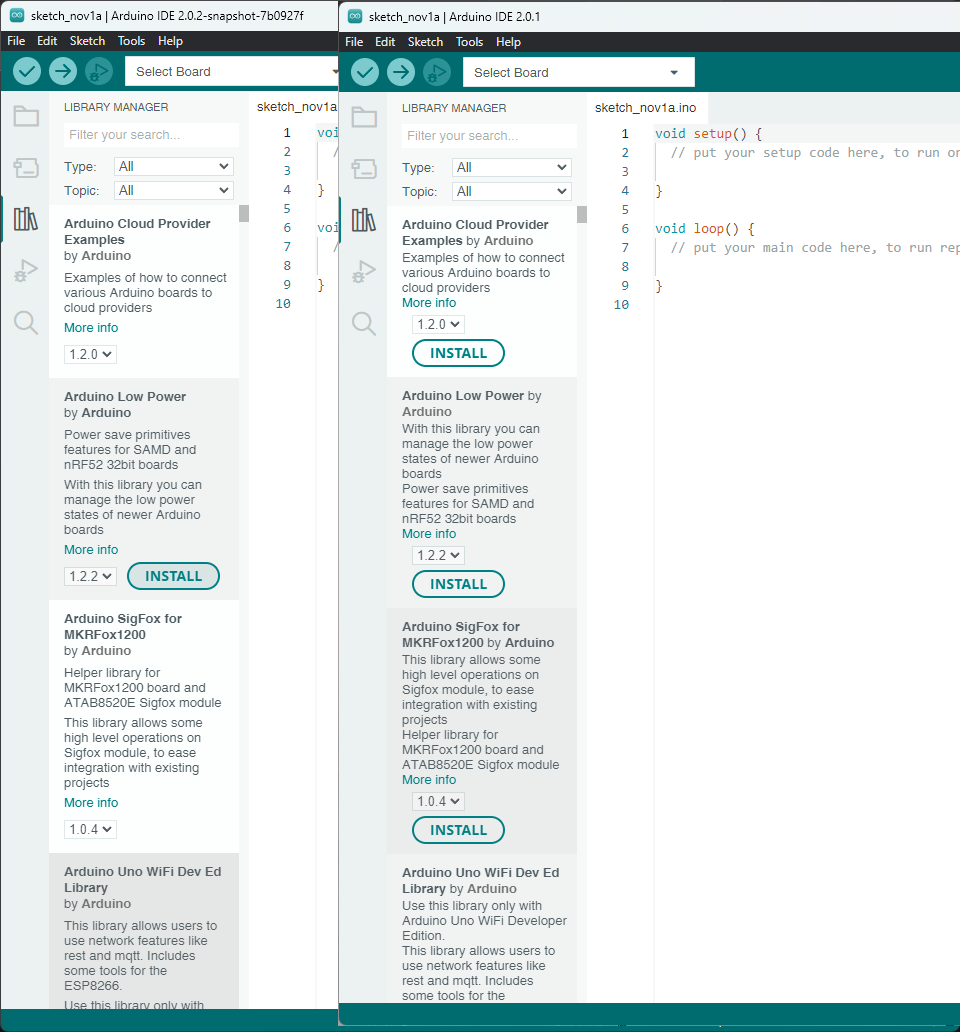
Task: Open Search magnifier icon in IDE 2.0.1 sidebar
Action: pyautogui.click(x=364, y=323)
